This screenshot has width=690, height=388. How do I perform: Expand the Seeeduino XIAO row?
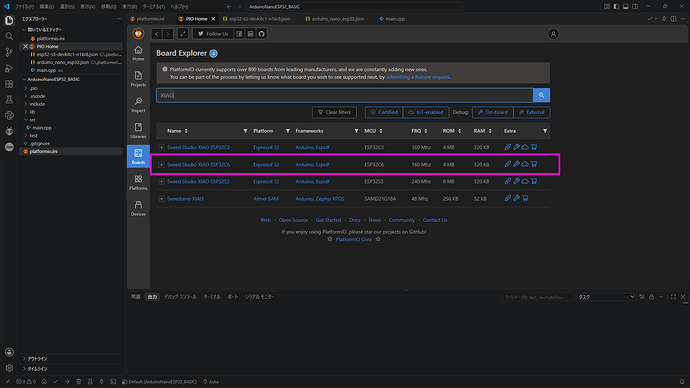coord(161,199)
